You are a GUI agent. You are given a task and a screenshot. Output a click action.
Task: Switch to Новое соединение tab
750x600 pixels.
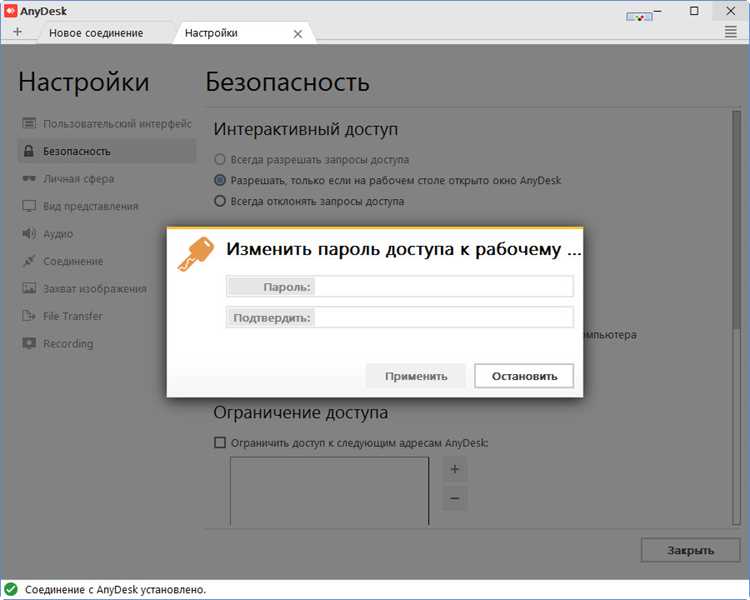tap(96, 33)
